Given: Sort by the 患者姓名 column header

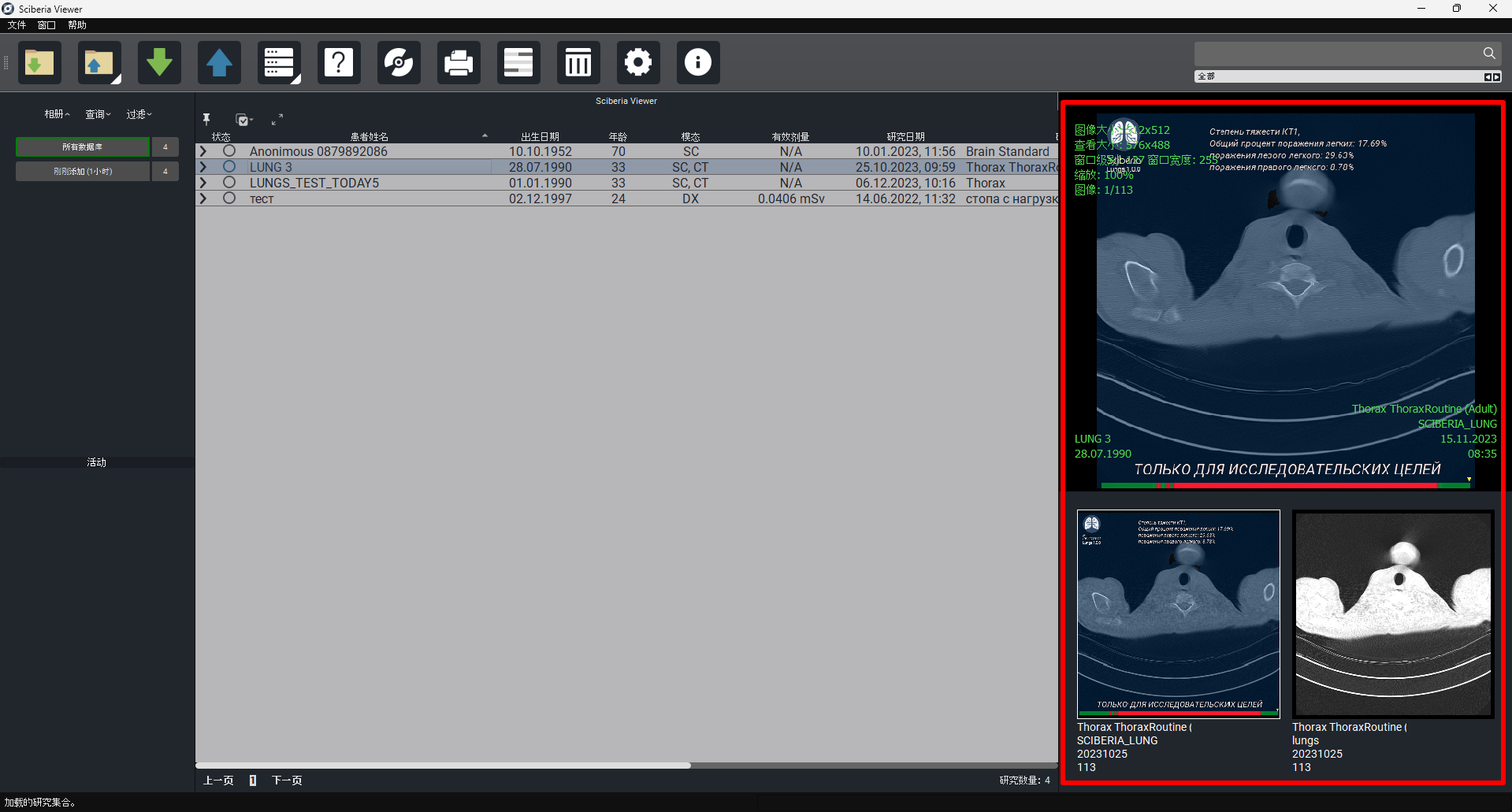Looking at the screenshot, I should (x=370, y=137).
